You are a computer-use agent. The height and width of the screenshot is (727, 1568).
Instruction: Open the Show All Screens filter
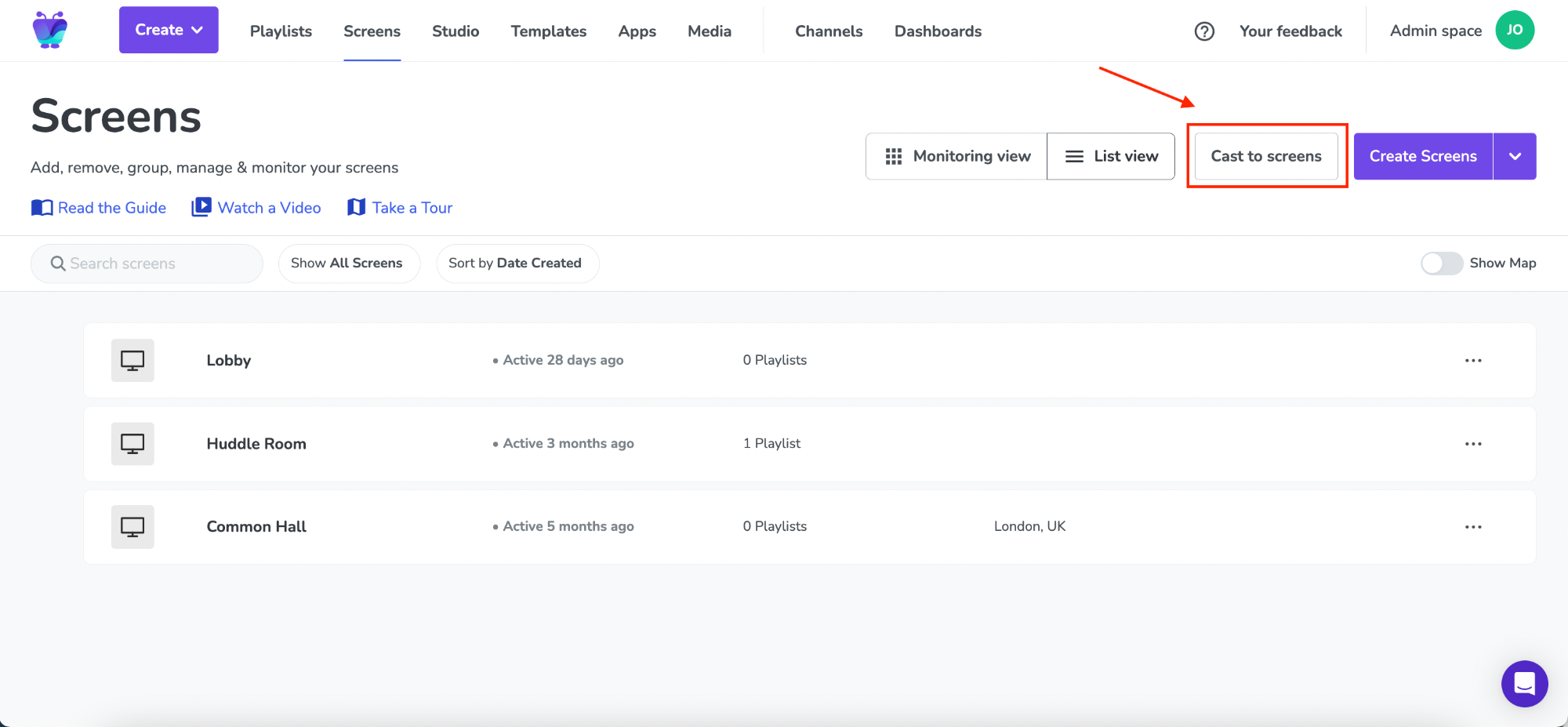tap(348, 264)
